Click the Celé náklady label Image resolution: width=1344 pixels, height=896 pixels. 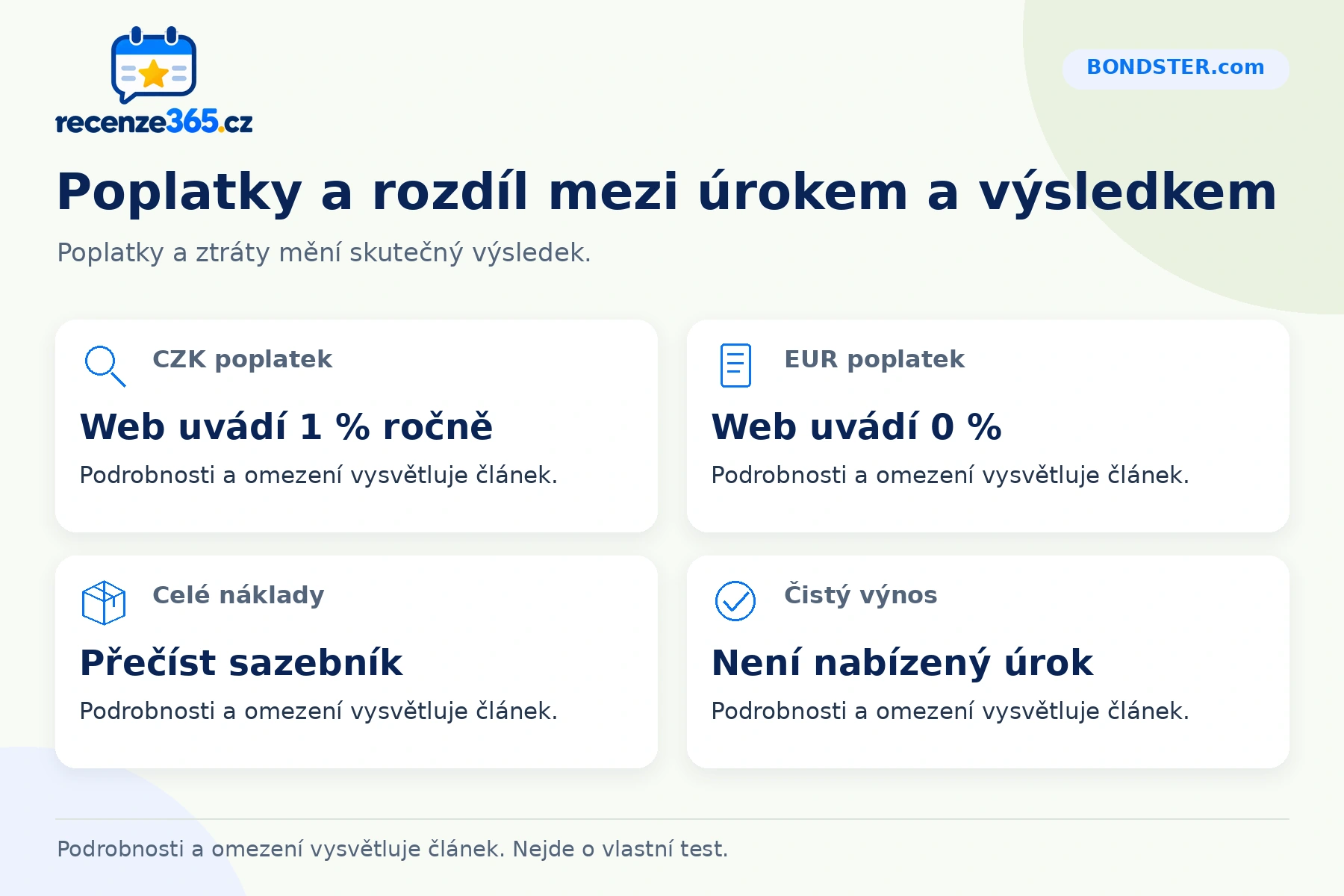(x=238, y=595)
